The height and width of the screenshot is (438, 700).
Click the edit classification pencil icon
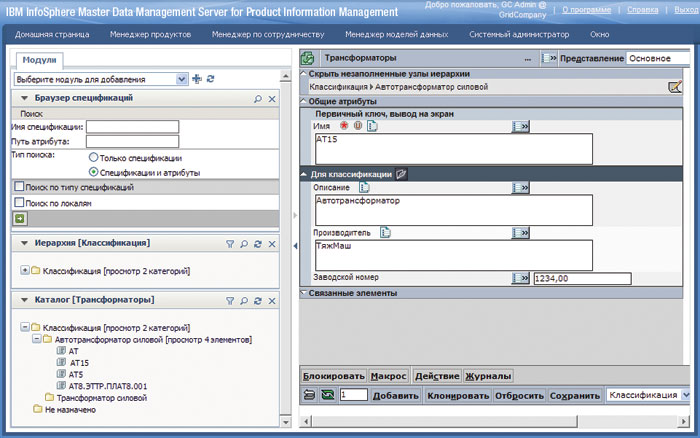tap(675, 86)
